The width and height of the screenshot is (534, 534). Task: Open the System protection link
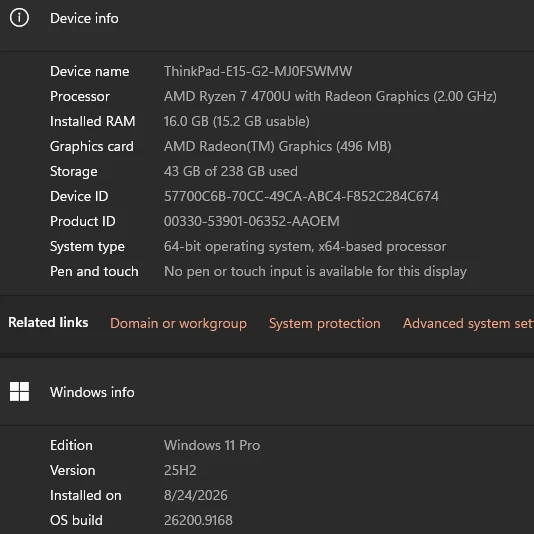[325, 323]
